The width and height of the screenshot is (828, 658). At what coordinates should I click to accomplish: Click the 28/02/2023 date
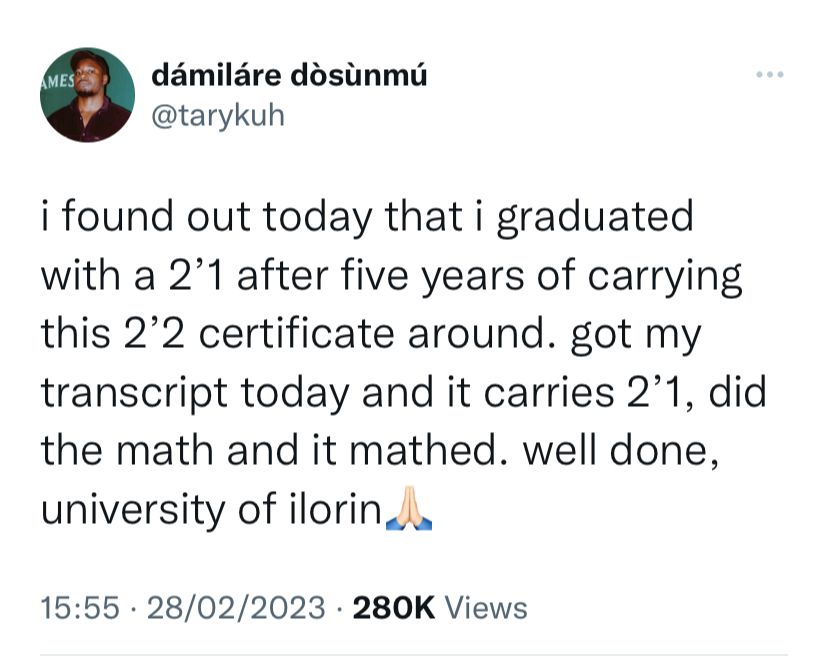point(236,607)
